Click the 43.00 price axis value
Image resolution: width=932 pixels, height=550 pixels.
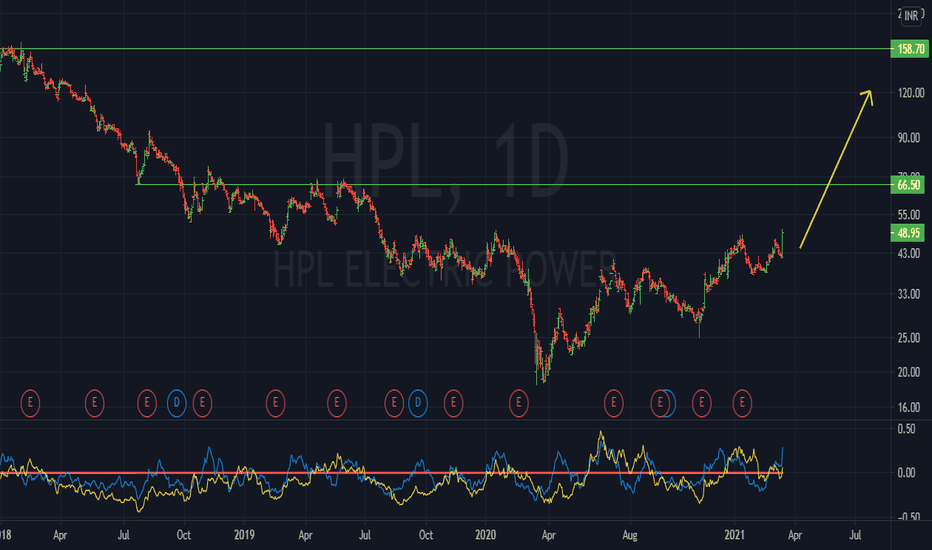pyautogui.click(x=909, y=253)
